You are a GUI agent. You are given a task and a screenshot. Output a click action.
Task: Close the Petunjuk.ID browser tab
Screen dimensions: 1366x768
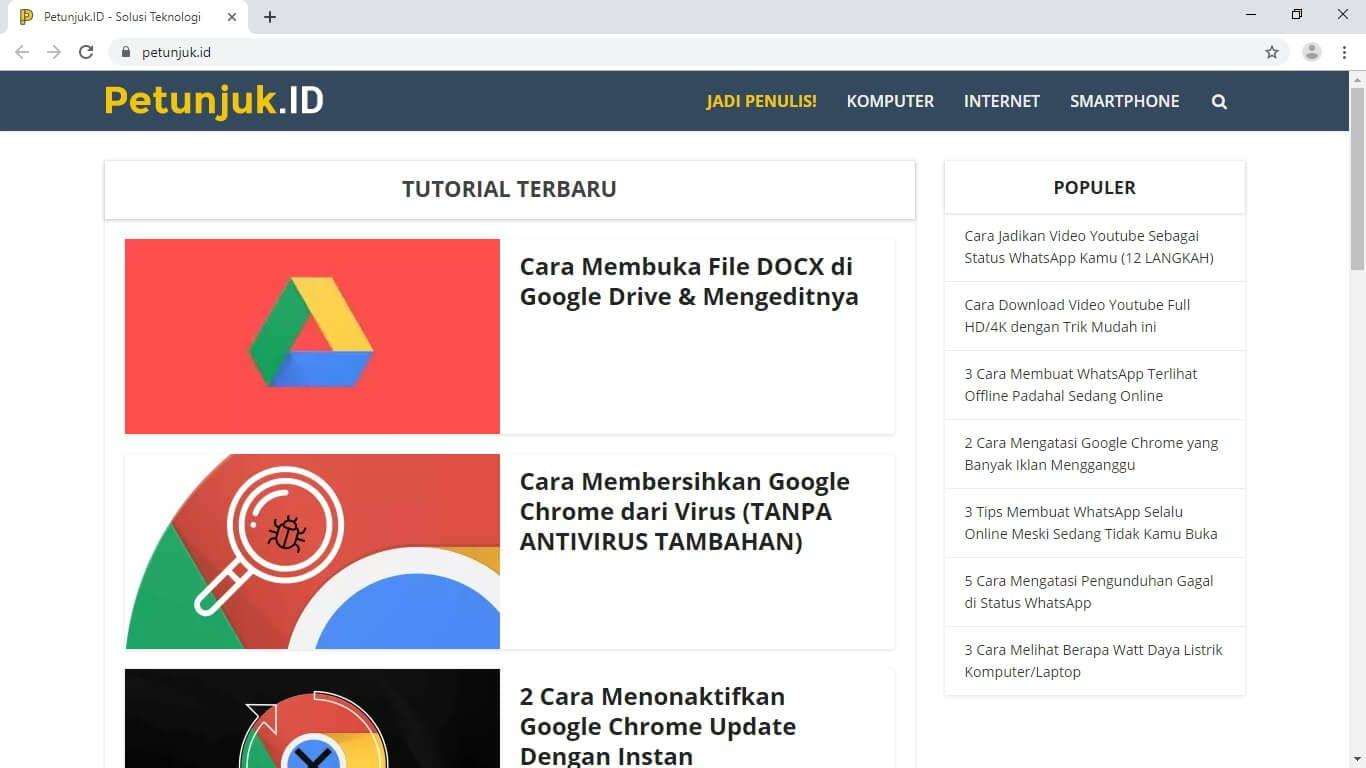[x=232, y=17]
